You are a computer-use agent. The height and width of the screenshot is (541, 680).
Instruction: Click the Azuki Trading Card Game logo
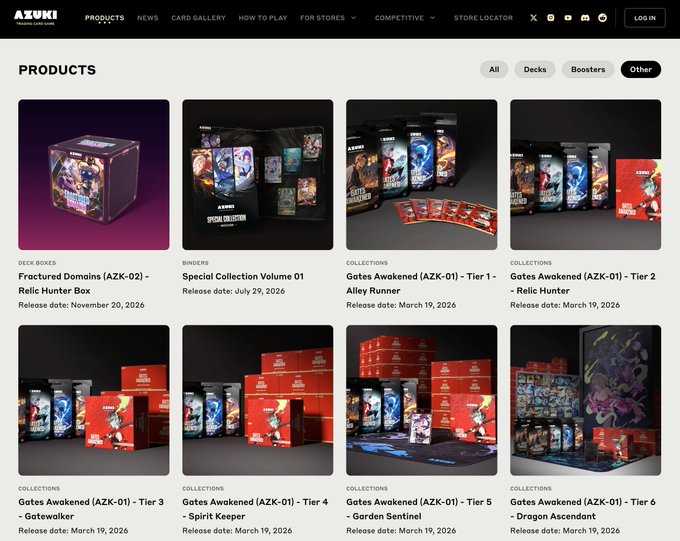coord(35,17)
